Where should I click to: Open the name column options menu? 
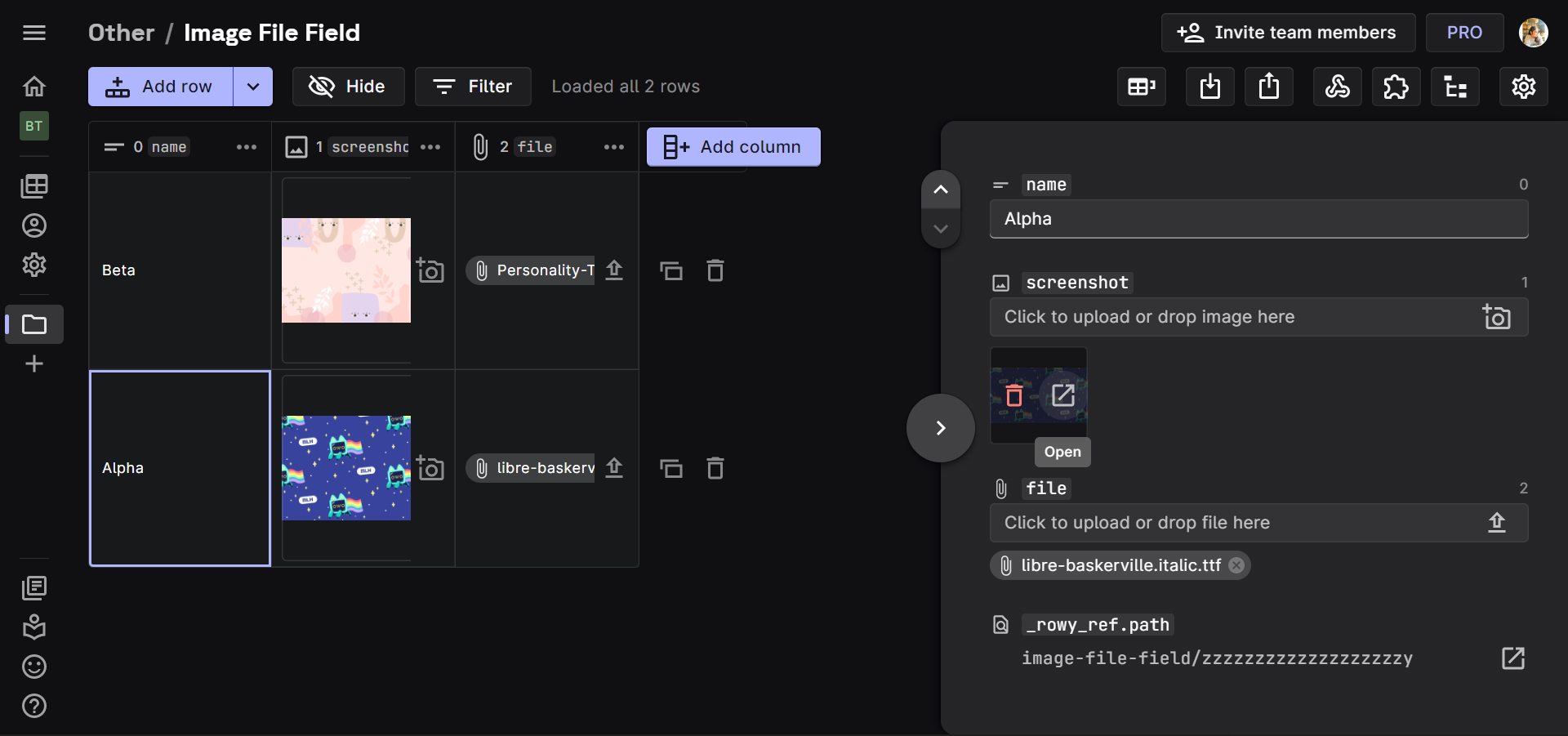click(246, 147)
